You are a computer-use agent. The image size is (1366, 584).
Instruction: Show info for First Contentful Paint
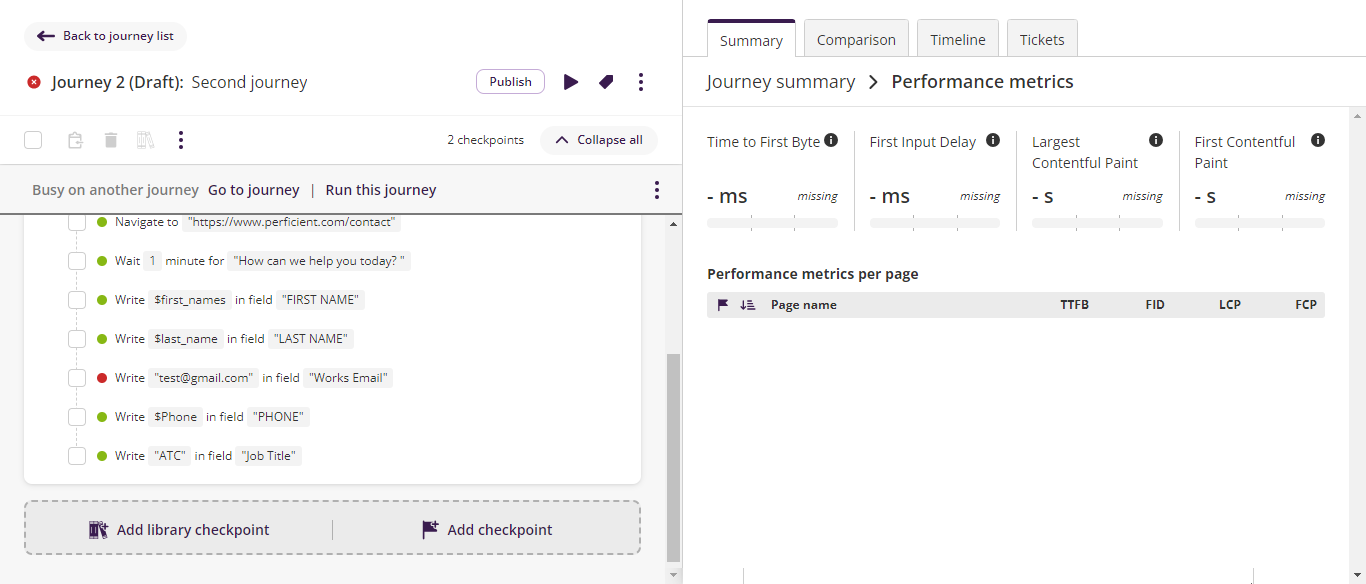pos(1318,140)
